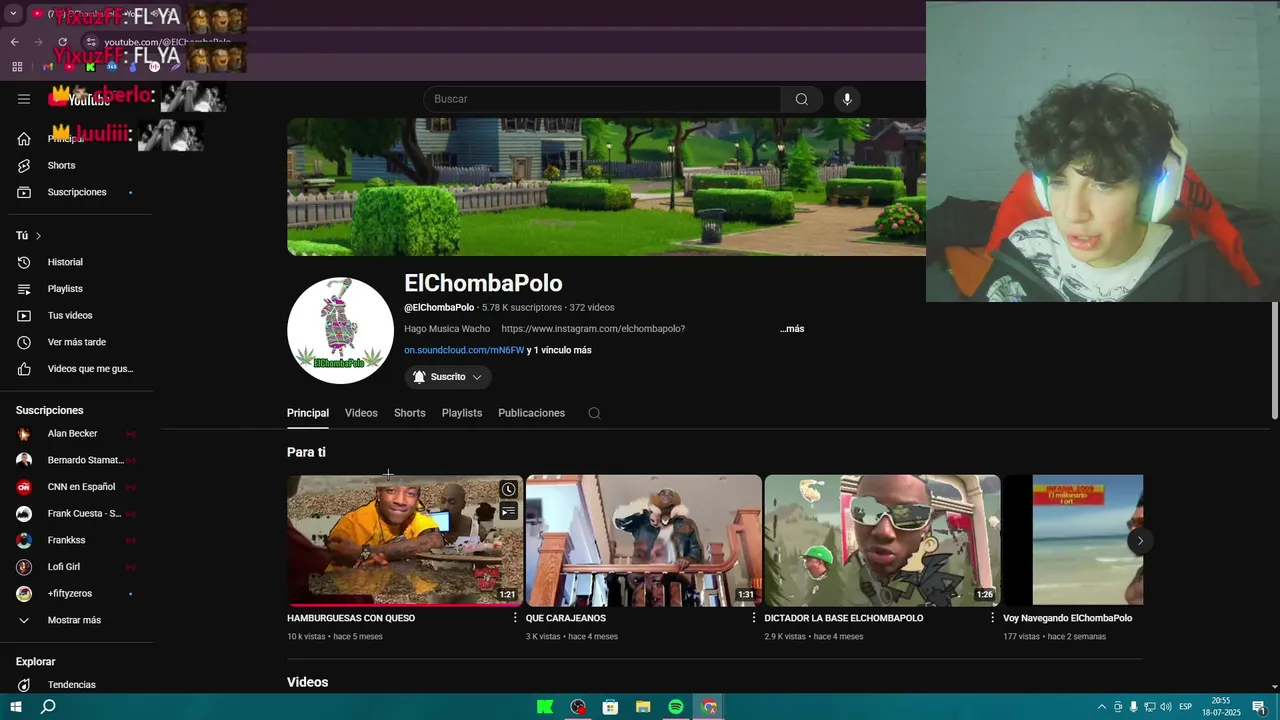Image resolution: width=1280 pixels, height=720 pixels.
Task: Expand channel description with ...más
Action: (x=792, y=329)
